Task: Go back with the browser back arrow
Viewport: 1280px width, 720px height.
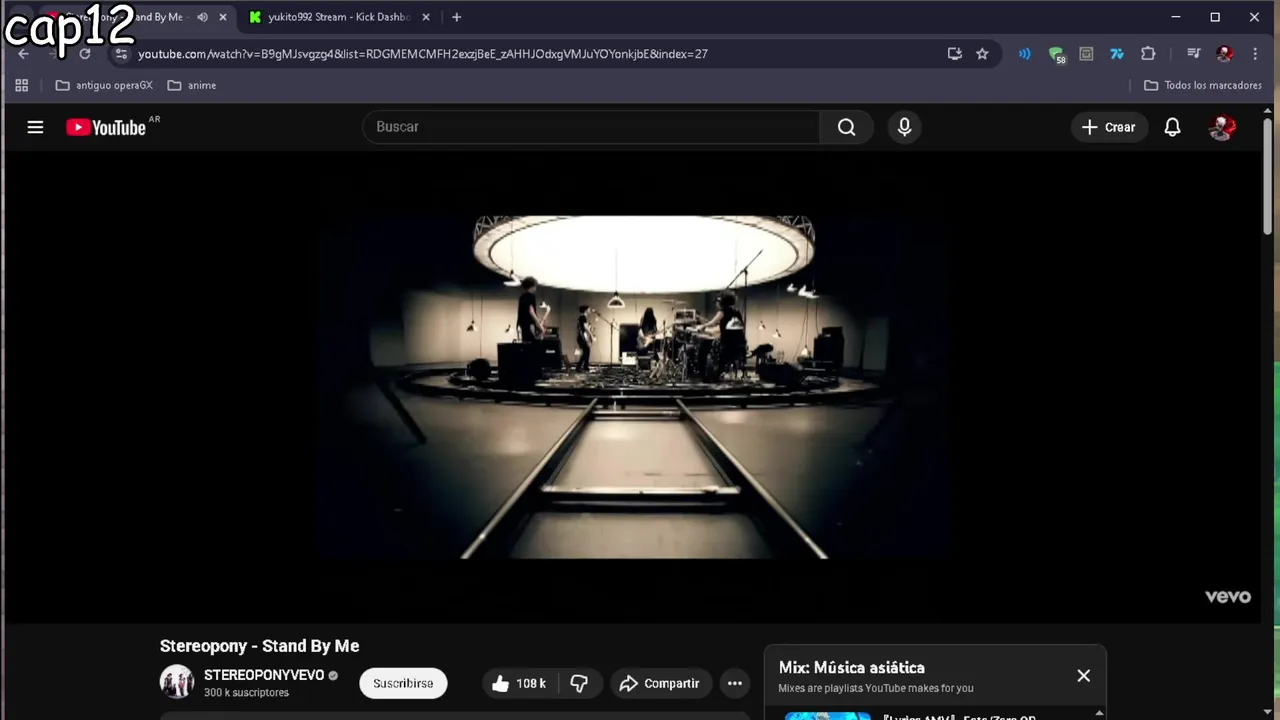Action: [23, 54]
